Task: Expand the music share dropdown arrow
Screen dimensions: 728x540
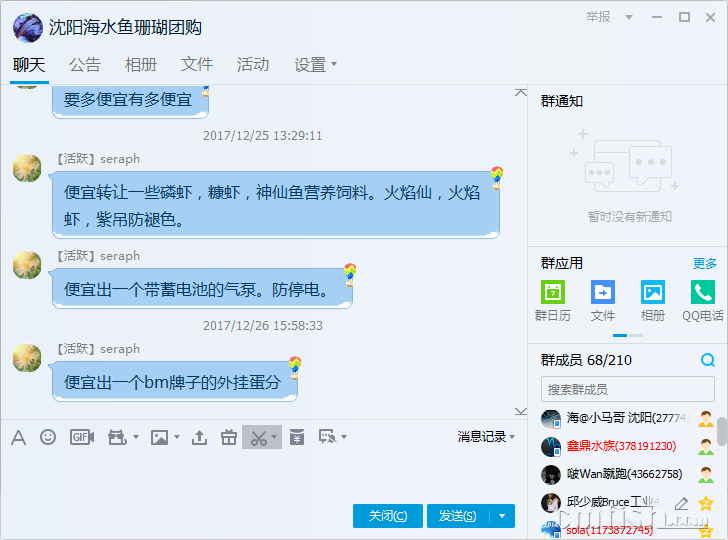Action: pos(136,437)
